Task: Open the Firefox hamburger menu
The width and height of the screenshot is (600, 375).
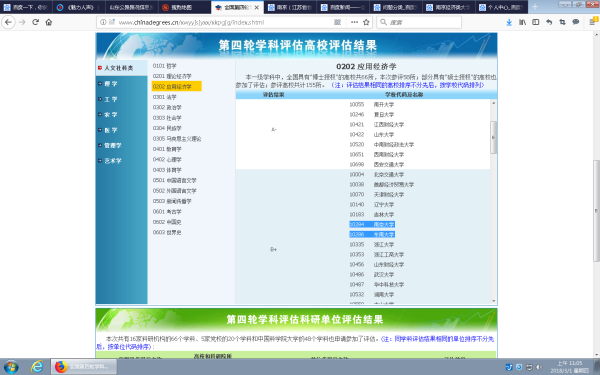Action: pyautogui.click(x=593, y=22)
